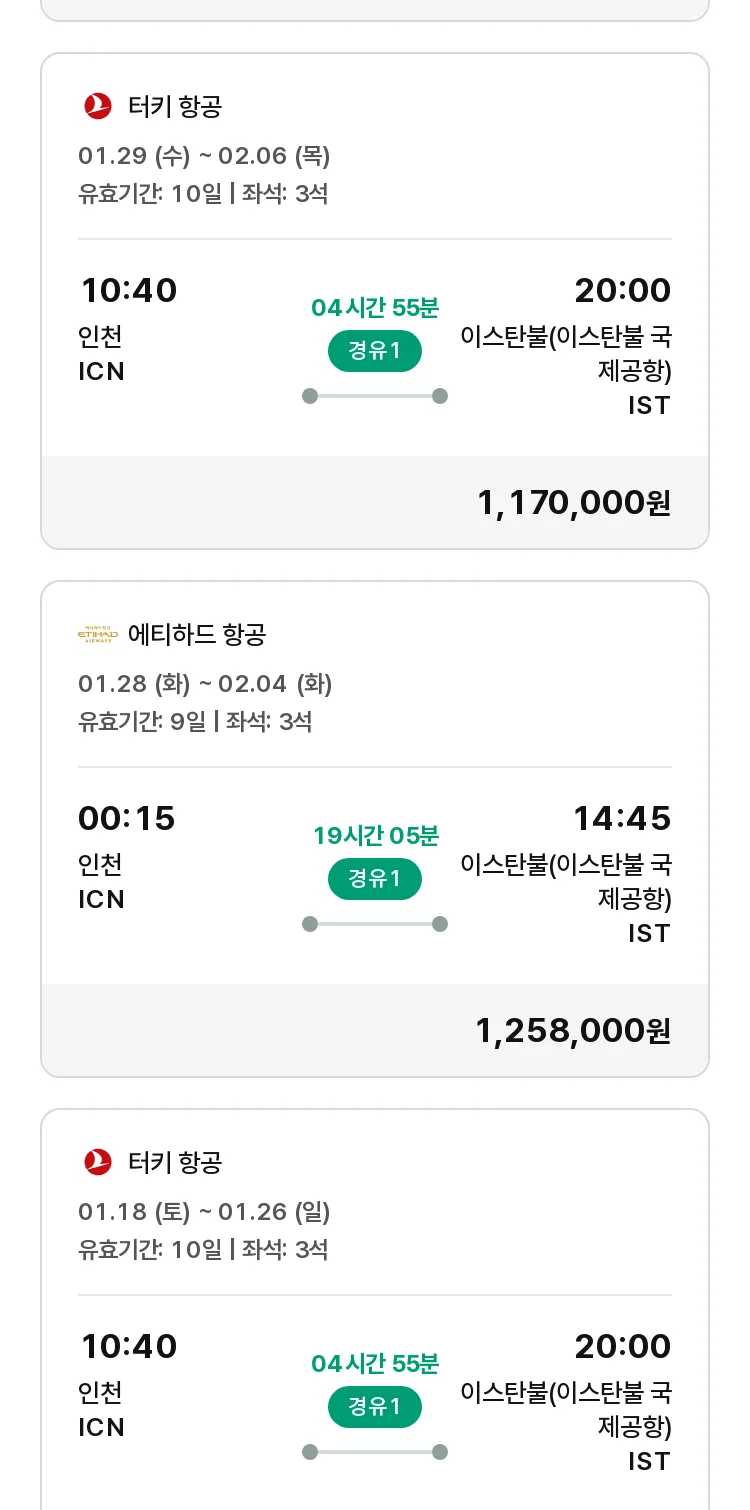Tap the 19시간 05분 flight duration

click(376, 835)
